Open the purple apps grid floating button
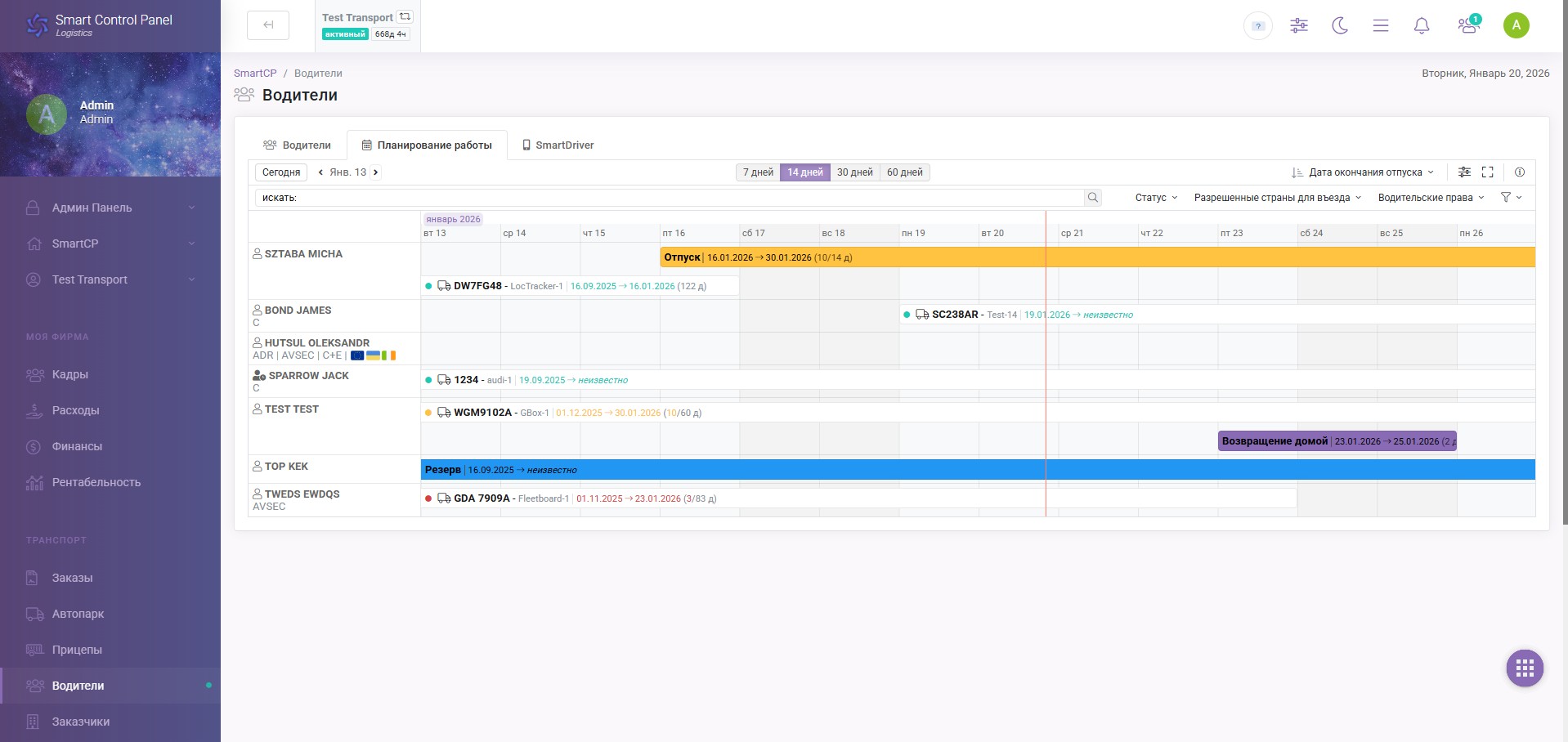Screen dimensions: 1568x742 pos(1525,668)
